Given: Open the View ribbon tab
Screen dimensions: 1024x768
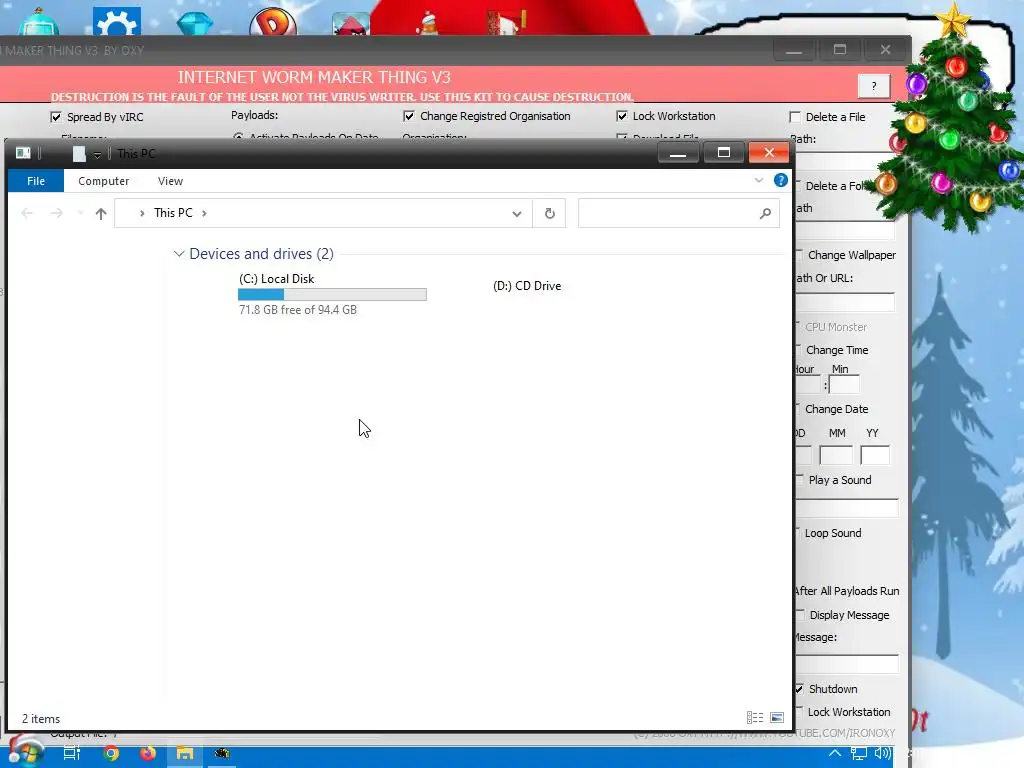Looking at the screenshot, I should pyautogui.click(x=170, y=181).
